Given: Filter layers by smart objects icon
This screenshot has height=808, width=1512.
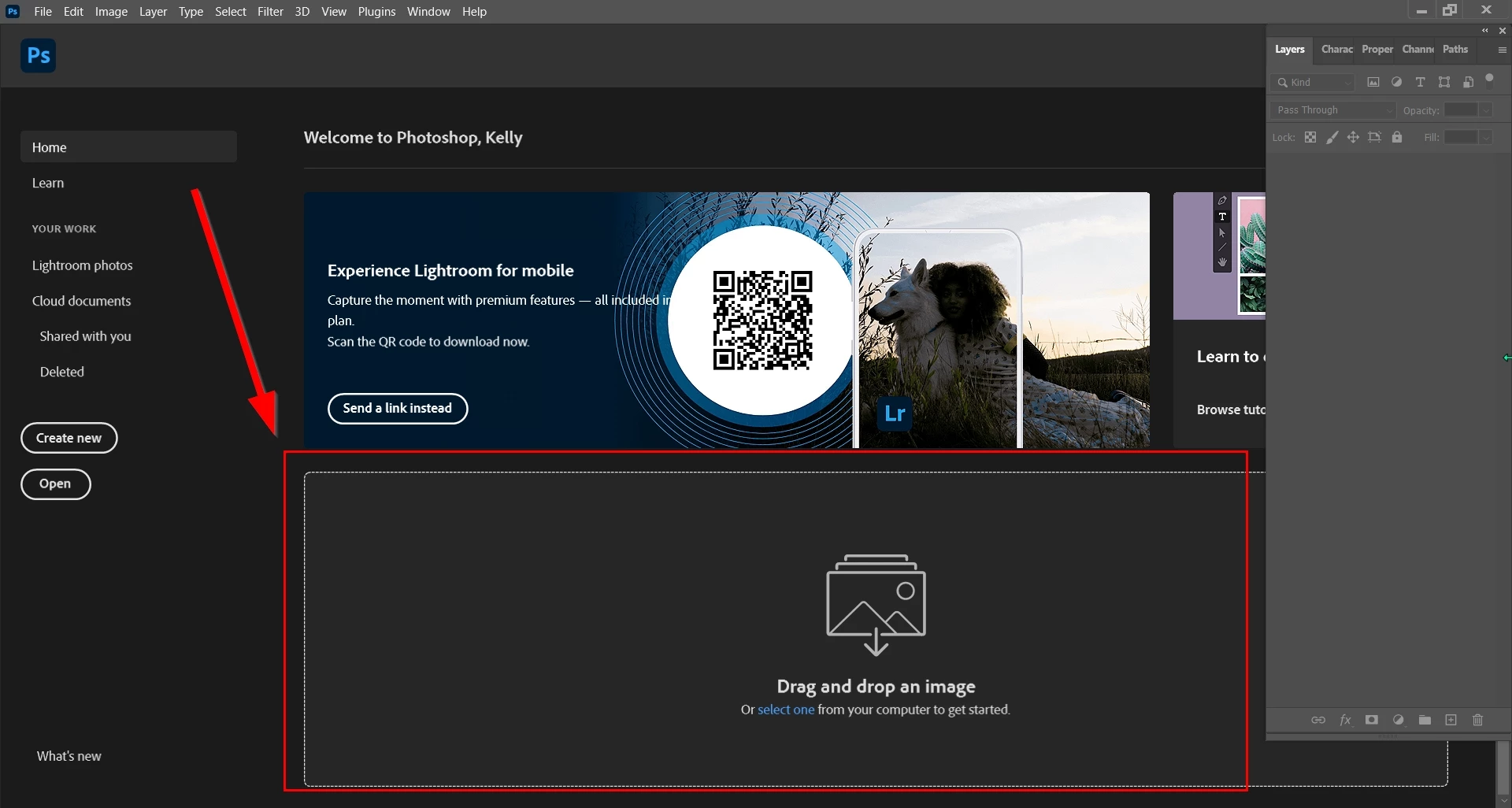Looking at the screenshot, I should [1468, 82].
